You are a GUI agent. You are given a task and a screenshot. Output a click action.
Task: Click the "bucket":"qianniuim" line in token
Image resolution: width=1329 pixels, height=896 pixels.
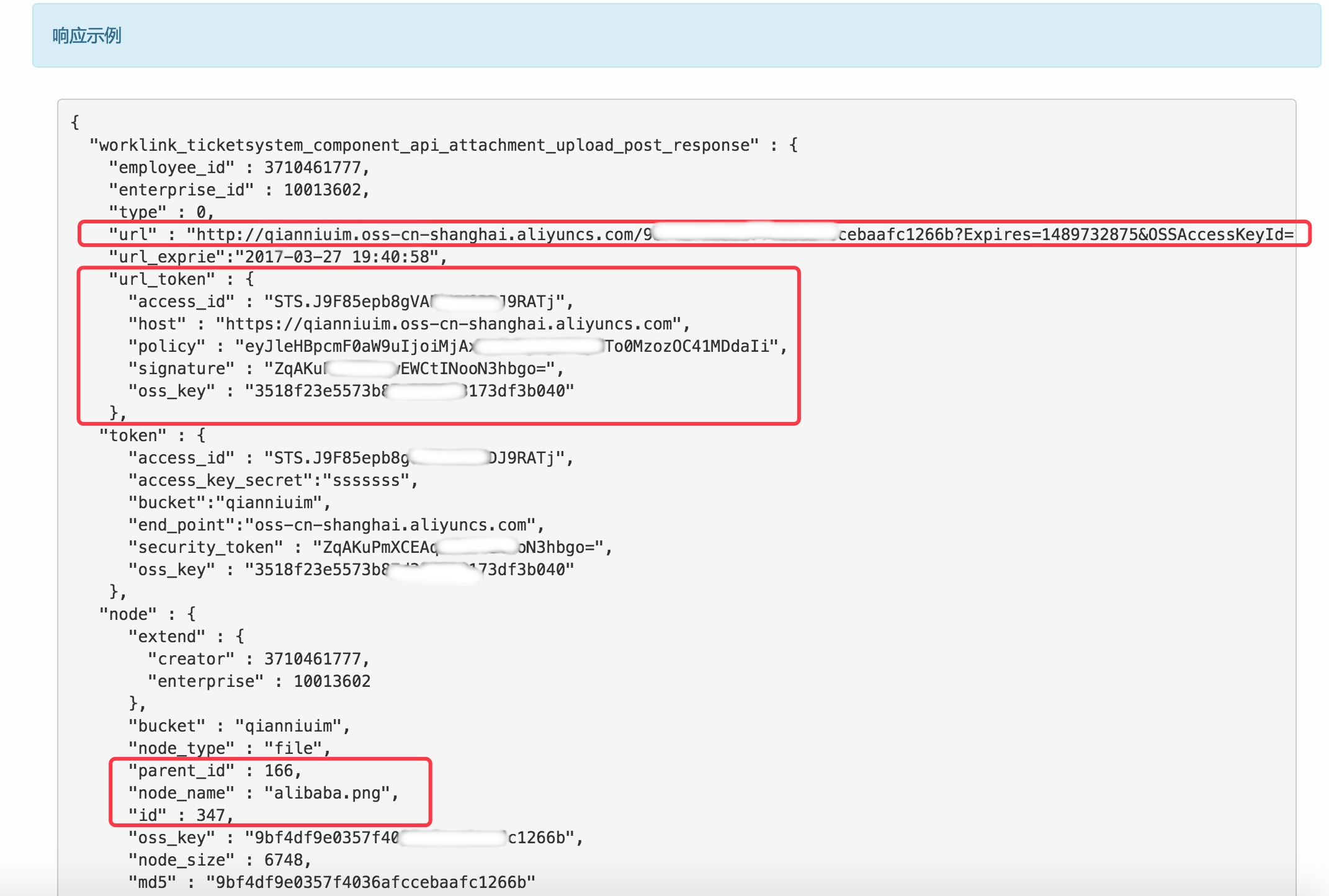(230, 503)
